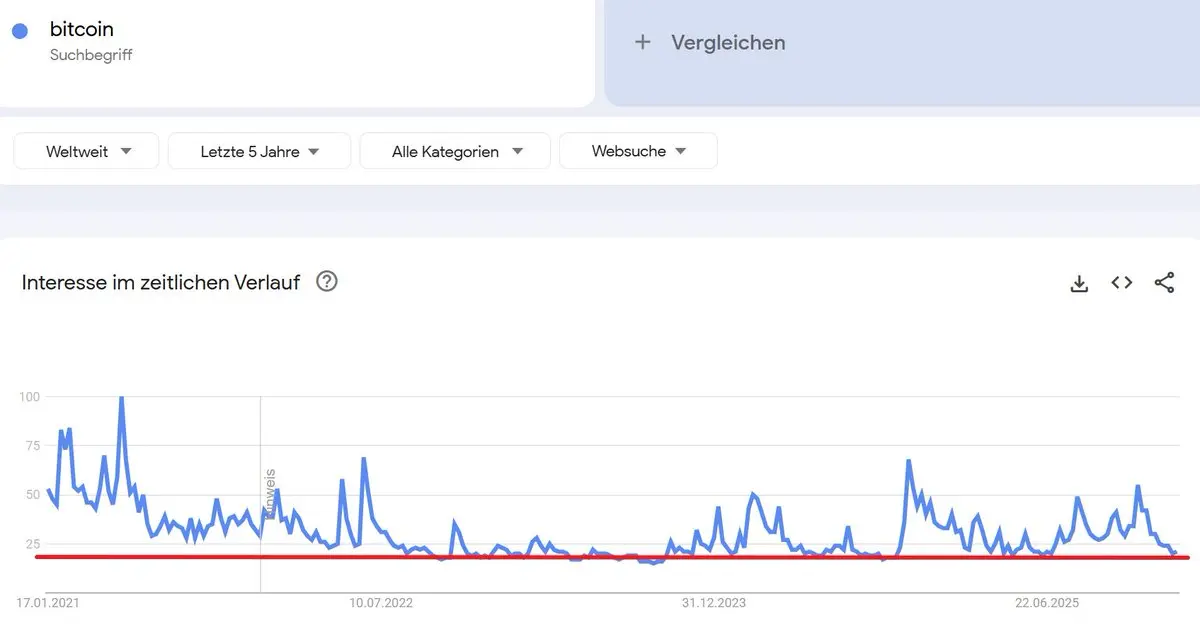The width and height of the screenshot is (1200, 632).
Task: Click the 22.06.2025 date axis label
Action: pyautogui.click(x=1047, y=603)
